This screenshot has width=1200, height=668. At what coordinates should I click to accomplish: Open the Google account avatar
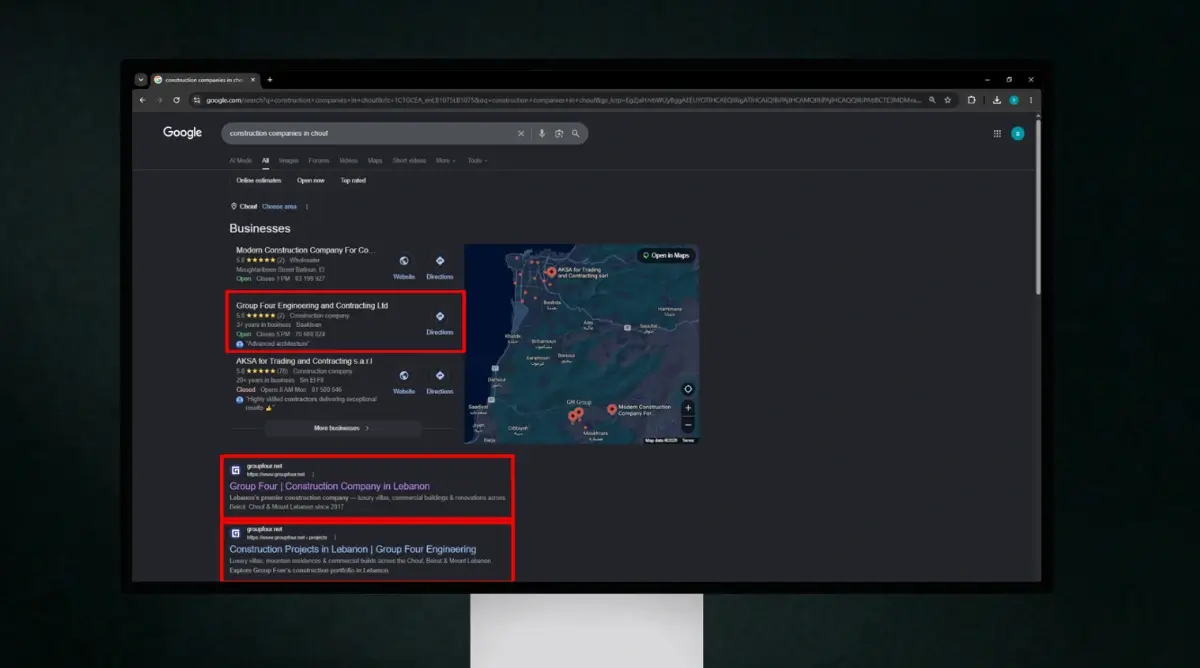1018,133
